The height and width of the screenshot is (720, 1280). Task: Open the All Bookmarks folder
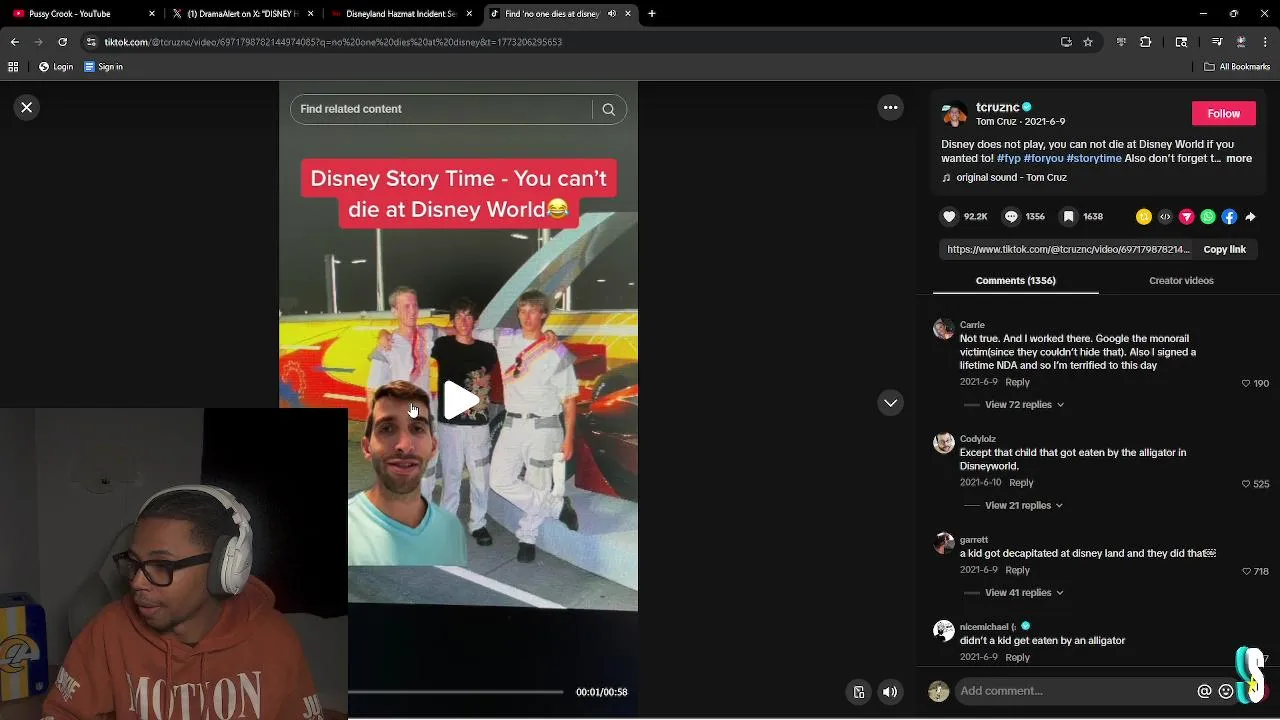pyautogui.click(x=1237, y=67)
